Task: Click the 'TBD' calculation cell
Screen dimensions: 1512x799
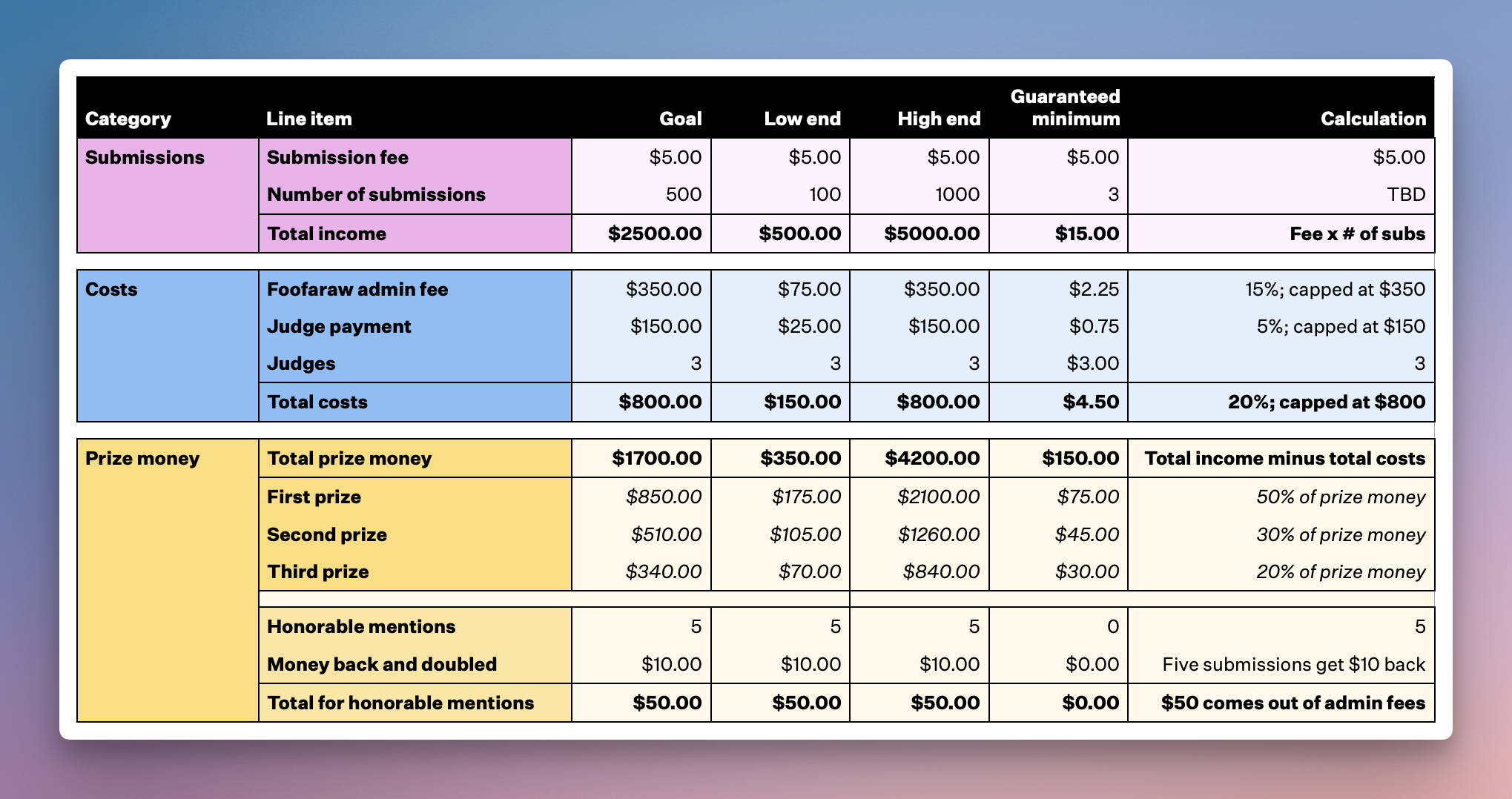Action: click(x=1406, y=194)
